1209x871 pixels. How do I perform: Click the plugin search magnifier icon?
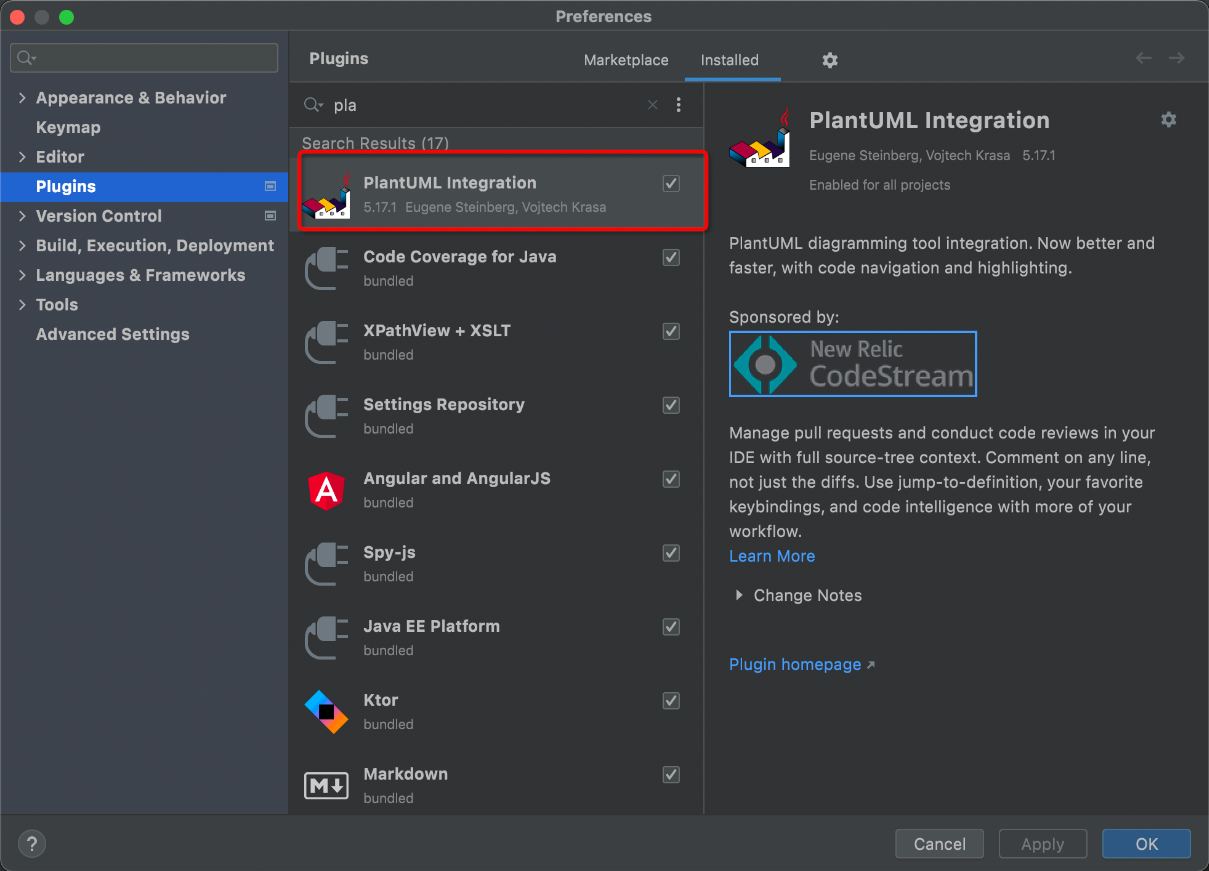[x=314, y=105]
